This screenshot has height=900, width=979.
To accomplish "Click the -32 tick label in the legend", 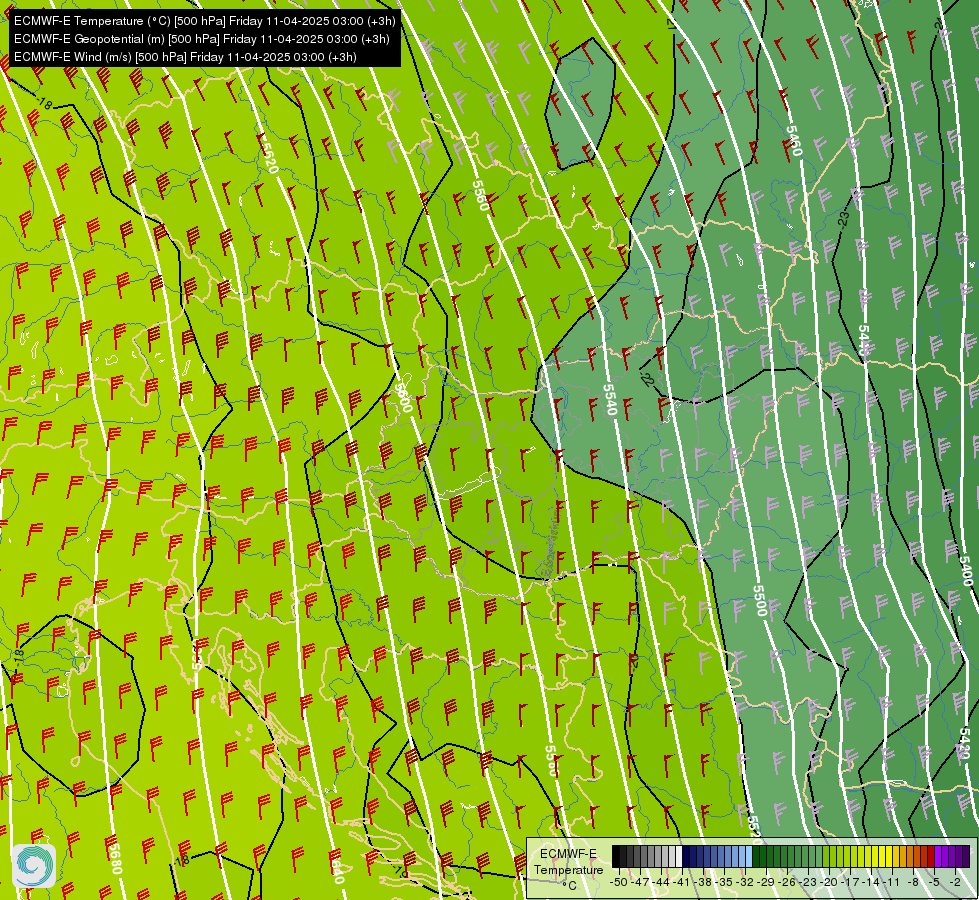I will 745,882.
